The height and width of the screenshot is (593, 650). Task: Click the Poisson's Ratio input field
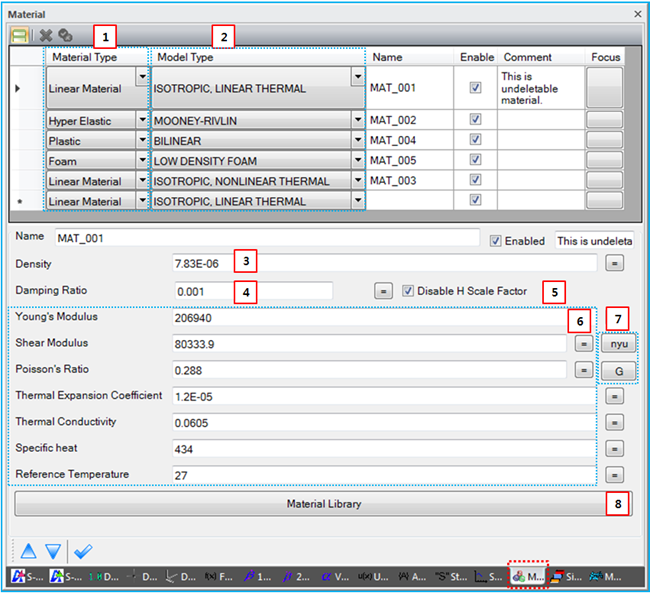click(369, 370)
